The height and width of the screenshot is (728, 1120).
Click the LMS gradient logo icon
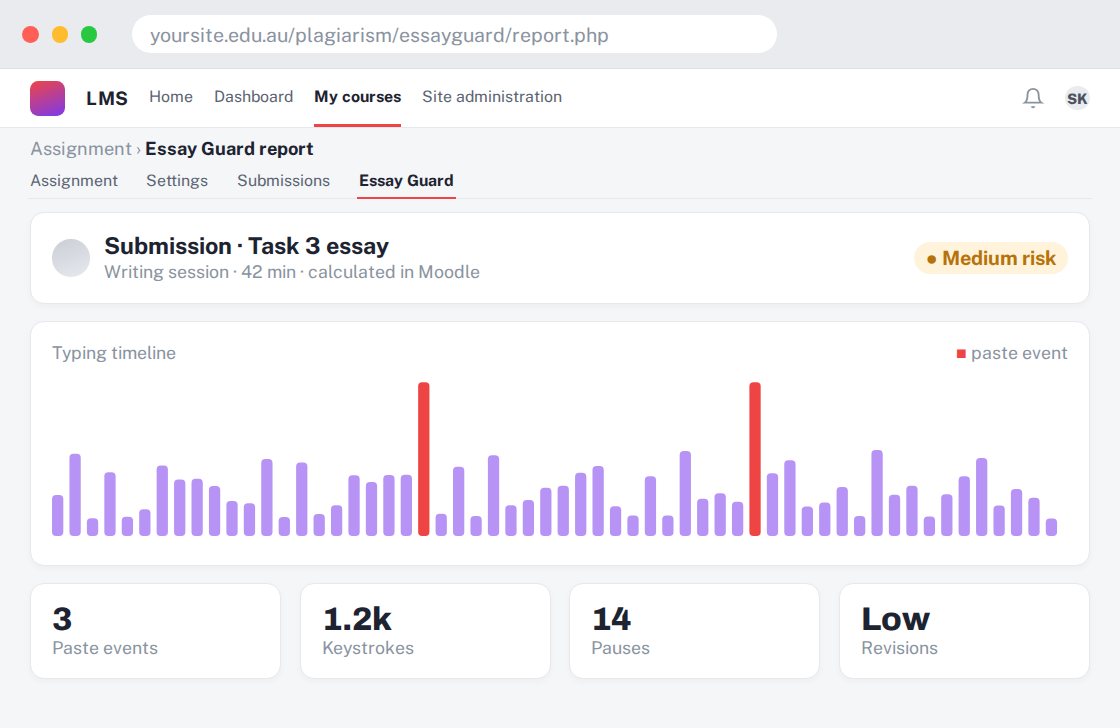click(x=47, y=98)
